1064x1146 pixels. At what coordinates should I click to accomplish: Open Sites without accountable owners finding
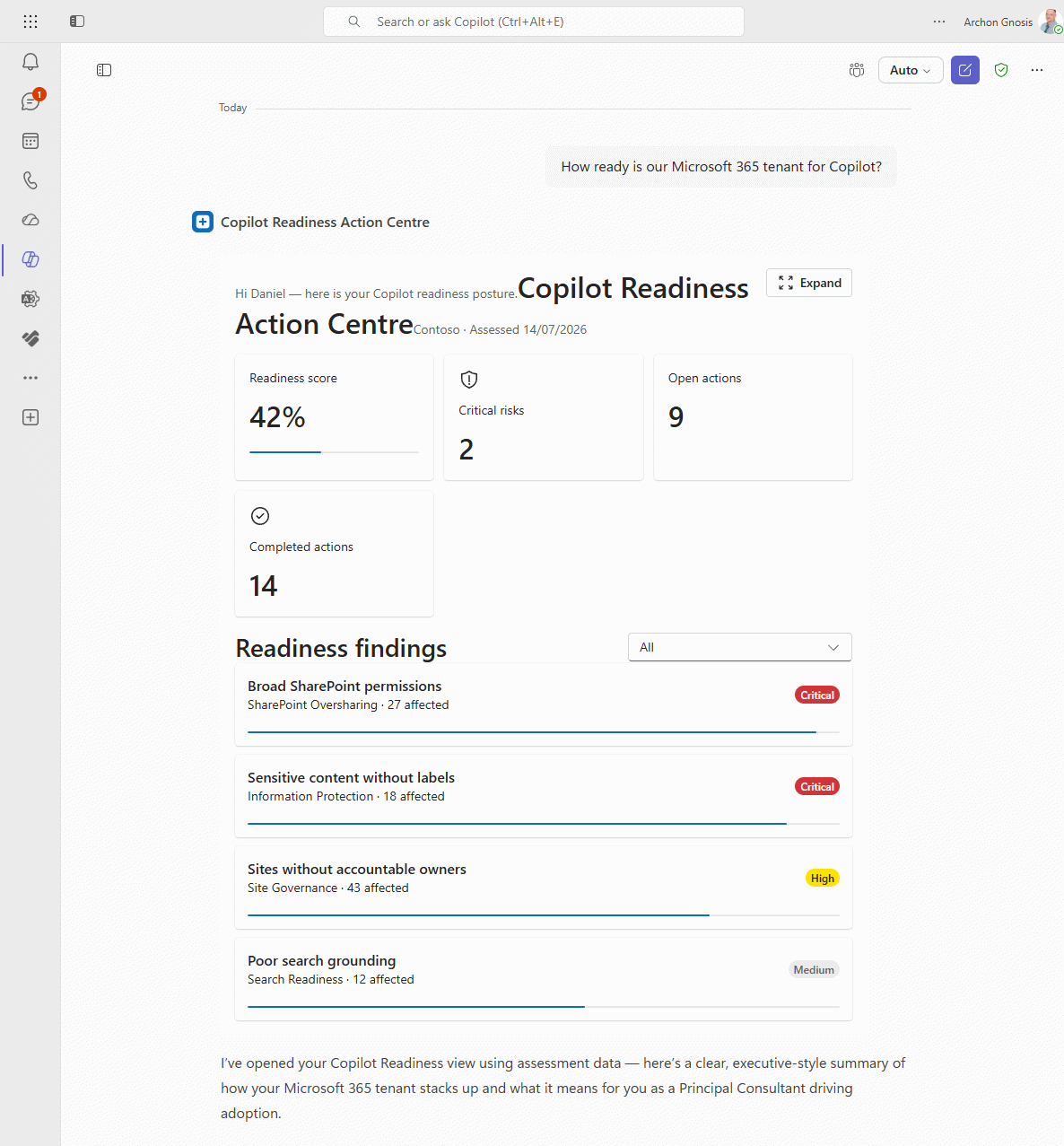[544, 888]
